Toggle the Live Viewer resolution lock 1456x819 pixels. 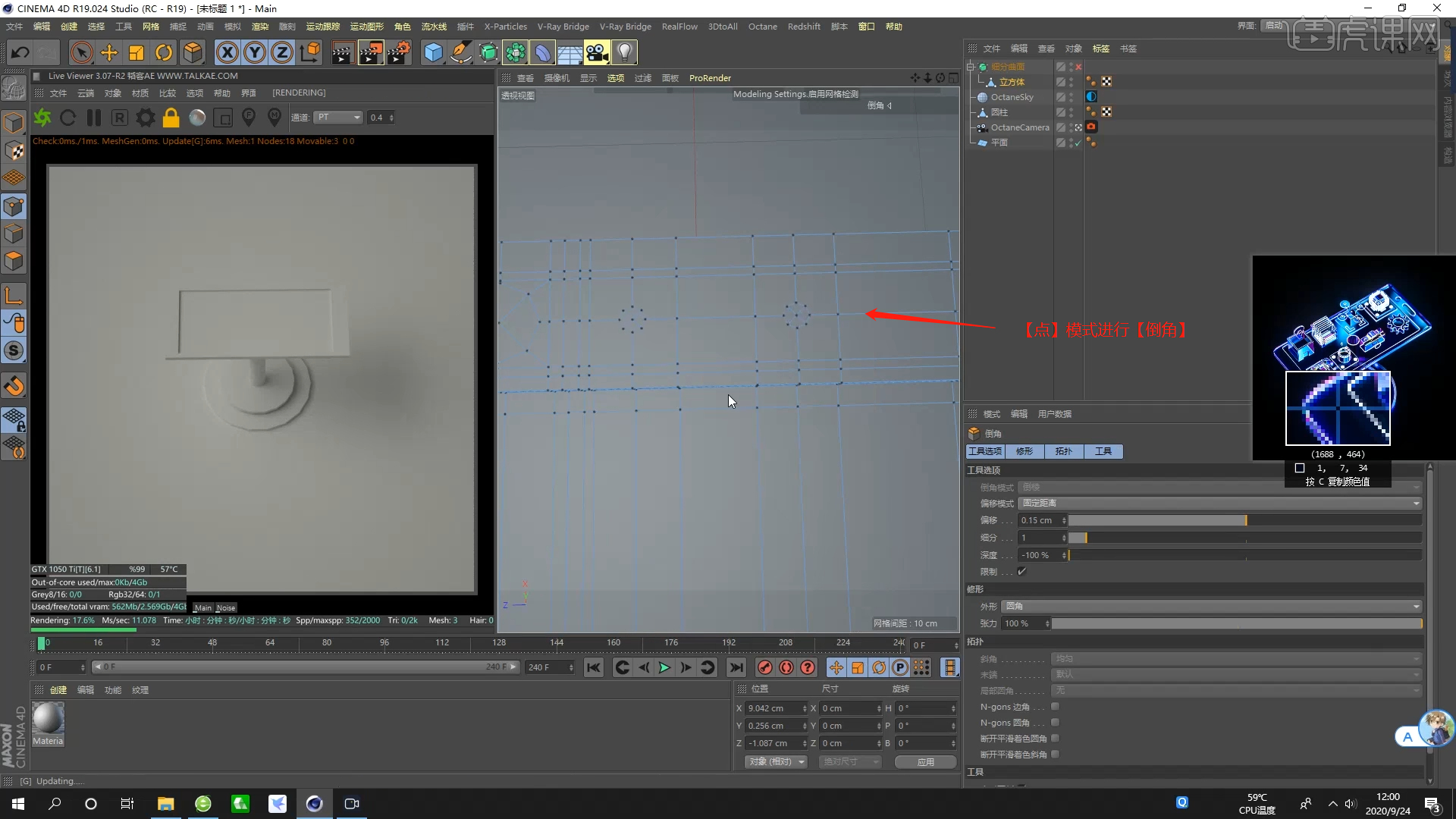click(x=171, y=118)
